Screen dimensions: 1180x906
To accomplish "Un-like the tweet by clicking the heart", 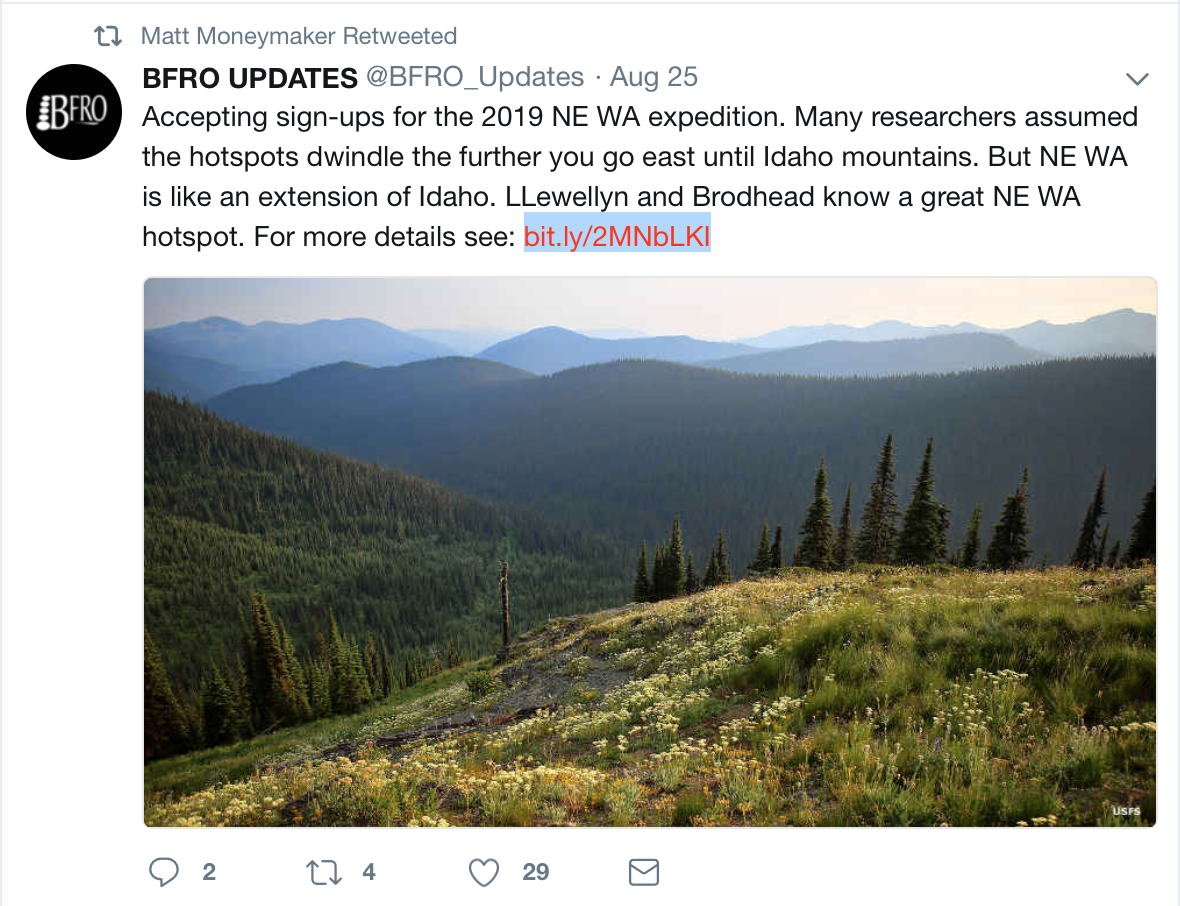I will click(483, 872).
